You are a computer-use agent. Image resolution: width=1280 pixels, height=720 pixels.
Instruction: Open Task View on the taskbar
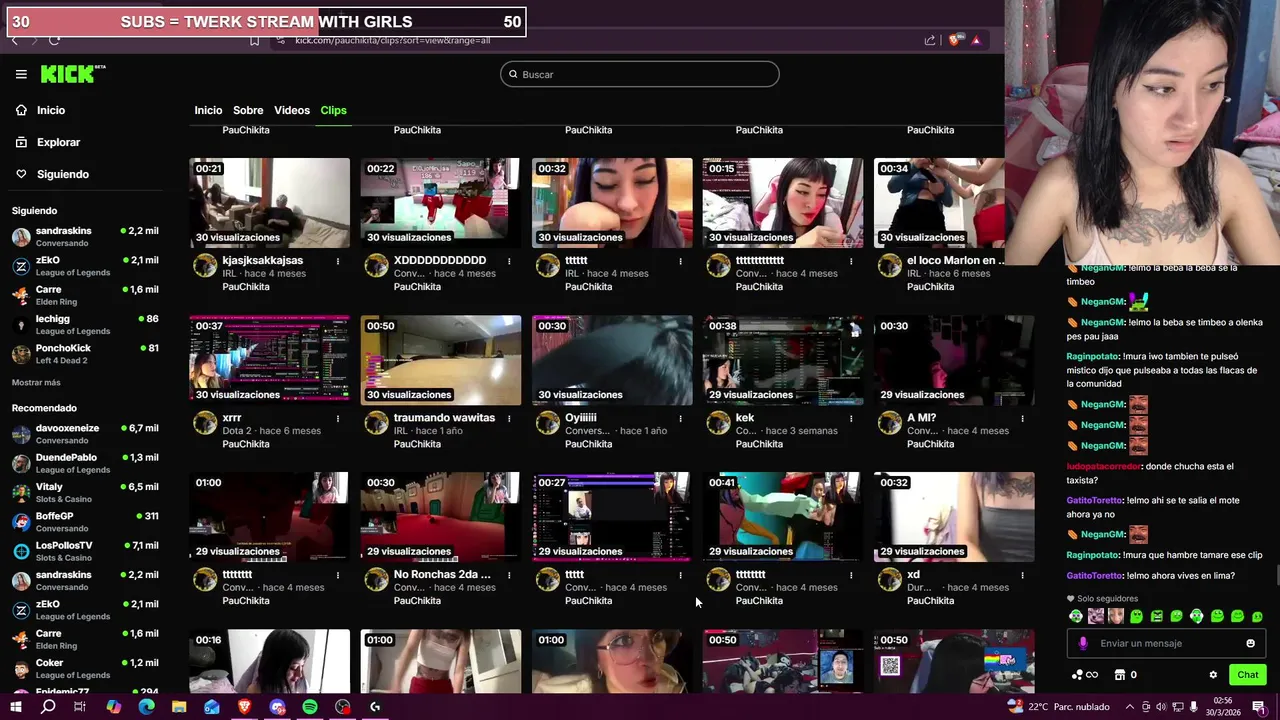(x=80, y=707)
